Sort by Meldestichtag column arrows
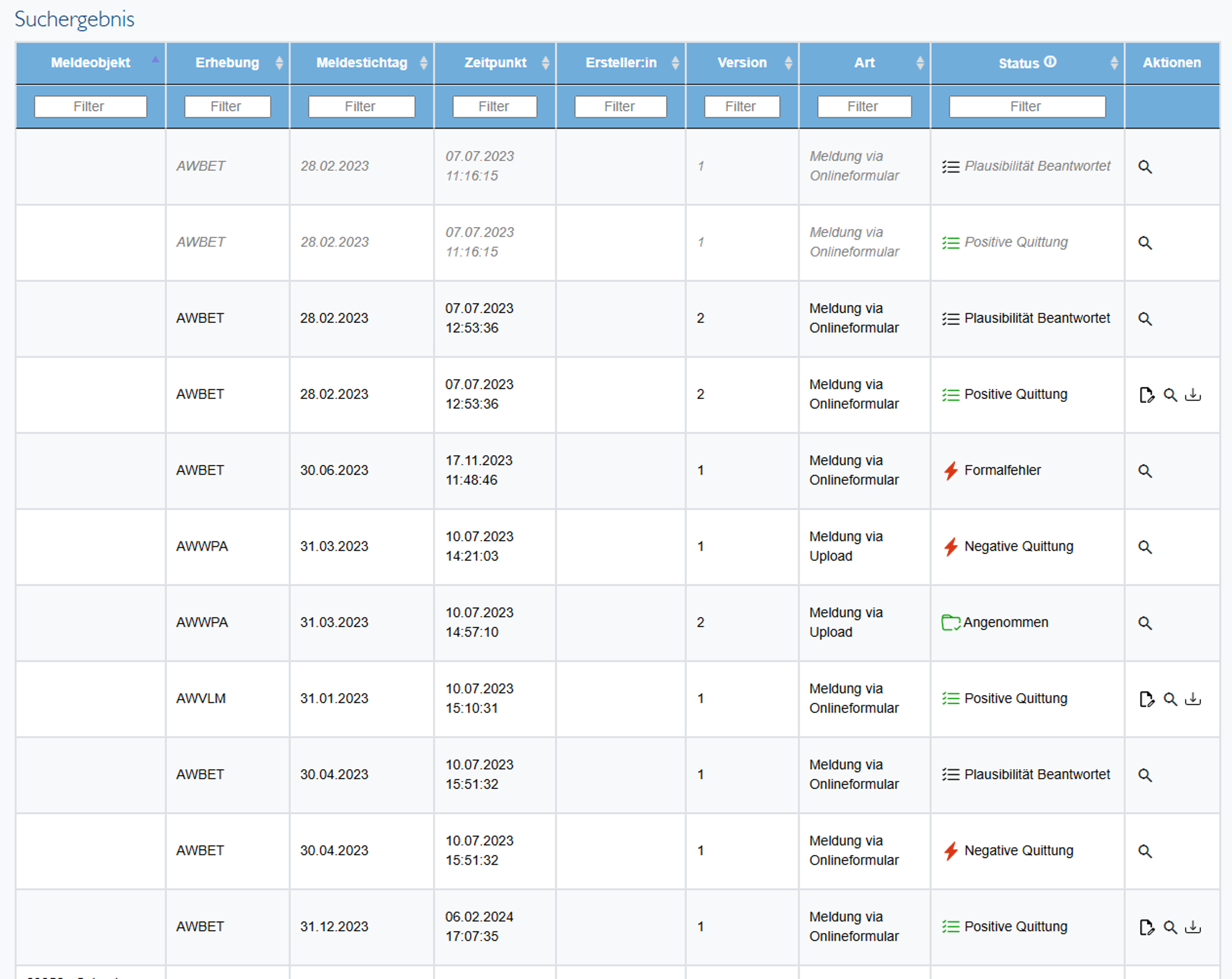 click(423, 63)
